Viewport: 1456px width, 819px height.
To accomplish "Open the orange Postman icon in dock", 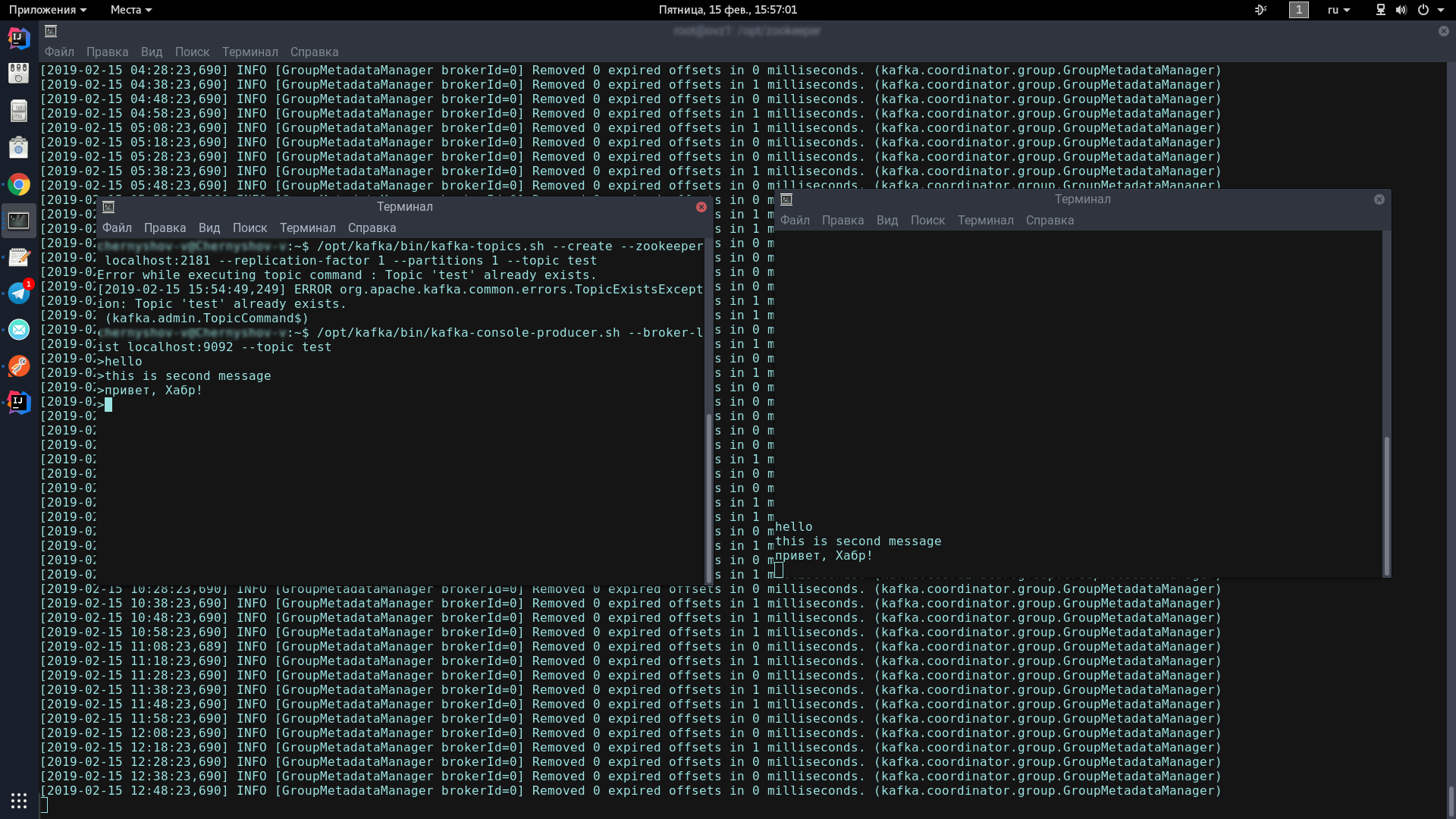I will point(19,366).
